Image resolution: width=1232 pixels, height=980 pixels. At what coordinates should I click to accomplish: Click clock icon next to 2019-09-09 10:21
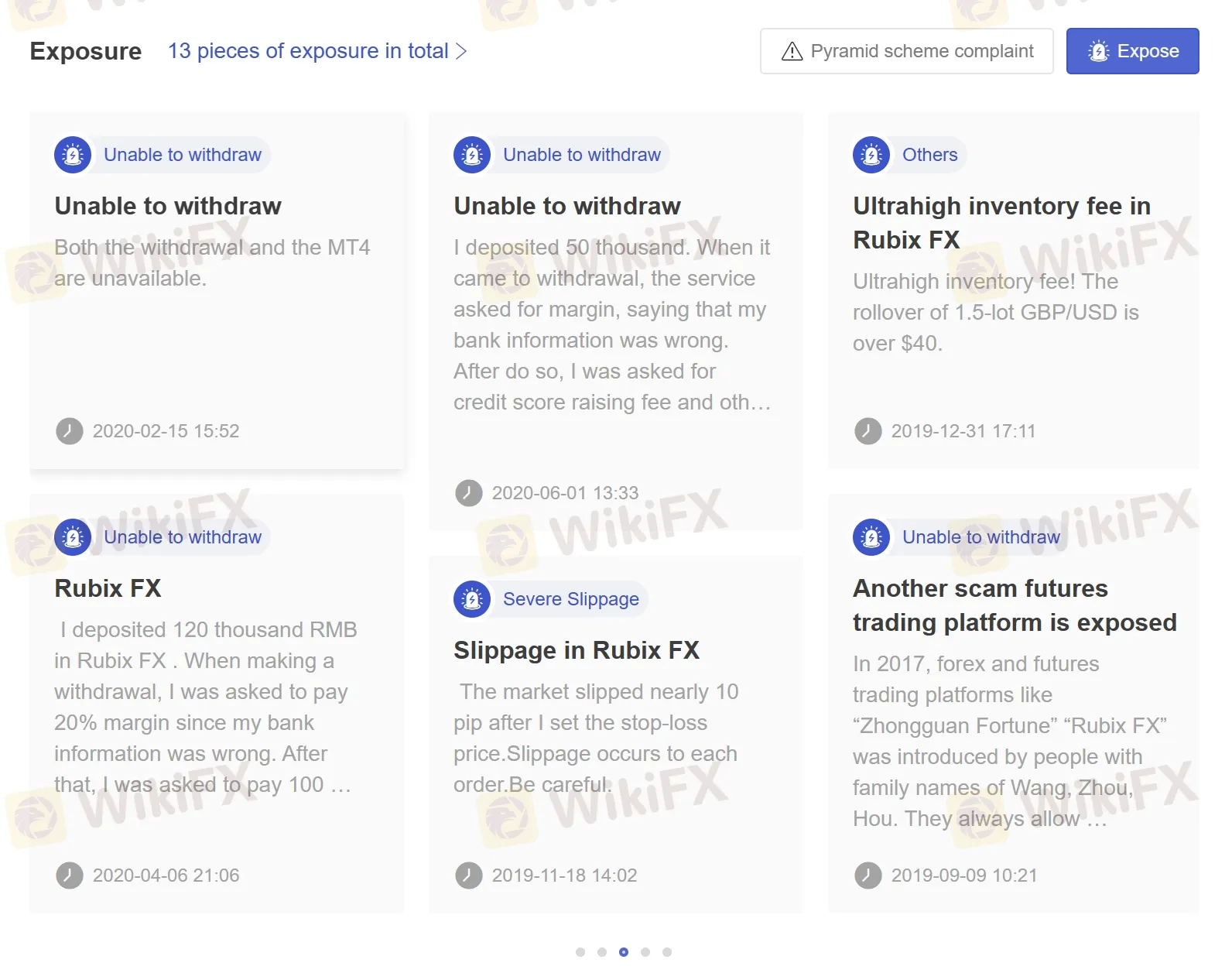(868, 875)
